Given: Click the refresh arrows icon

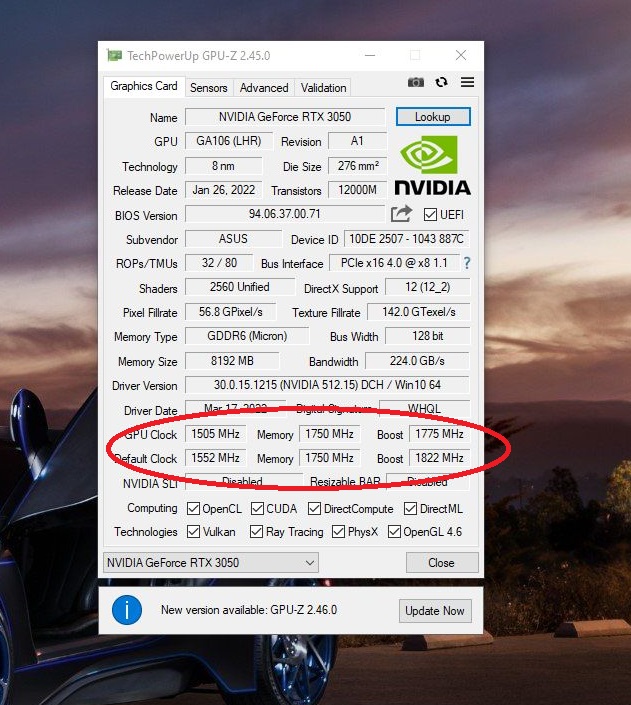Looking at the screenshot, I should point(441,82).
